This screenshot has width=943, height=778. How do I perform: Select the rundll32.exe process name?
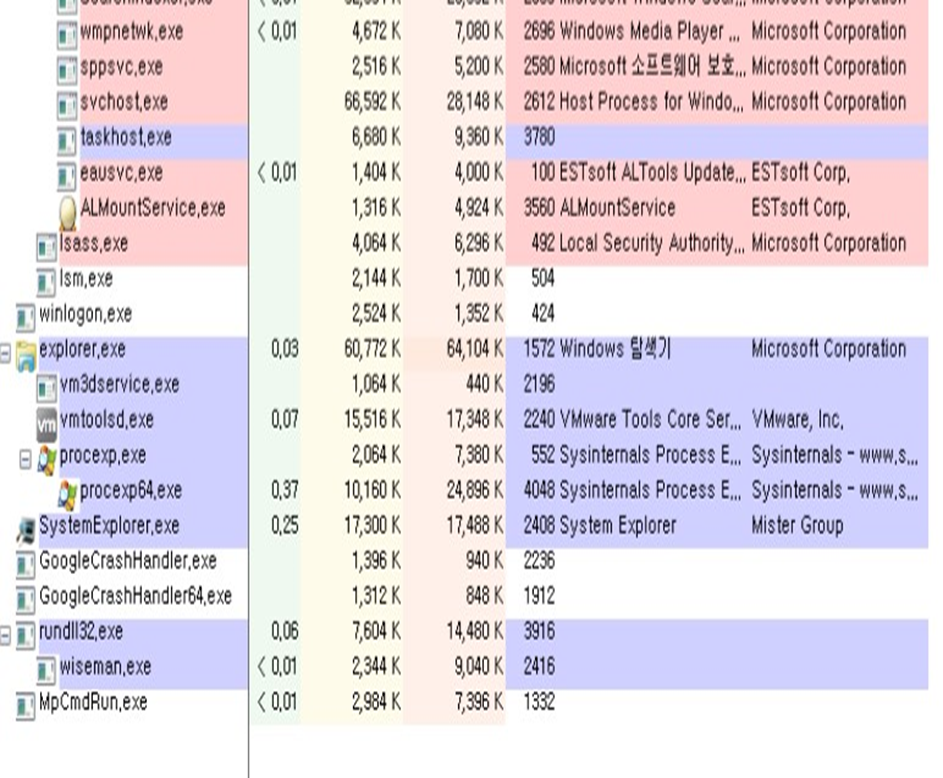pos(81,632)
